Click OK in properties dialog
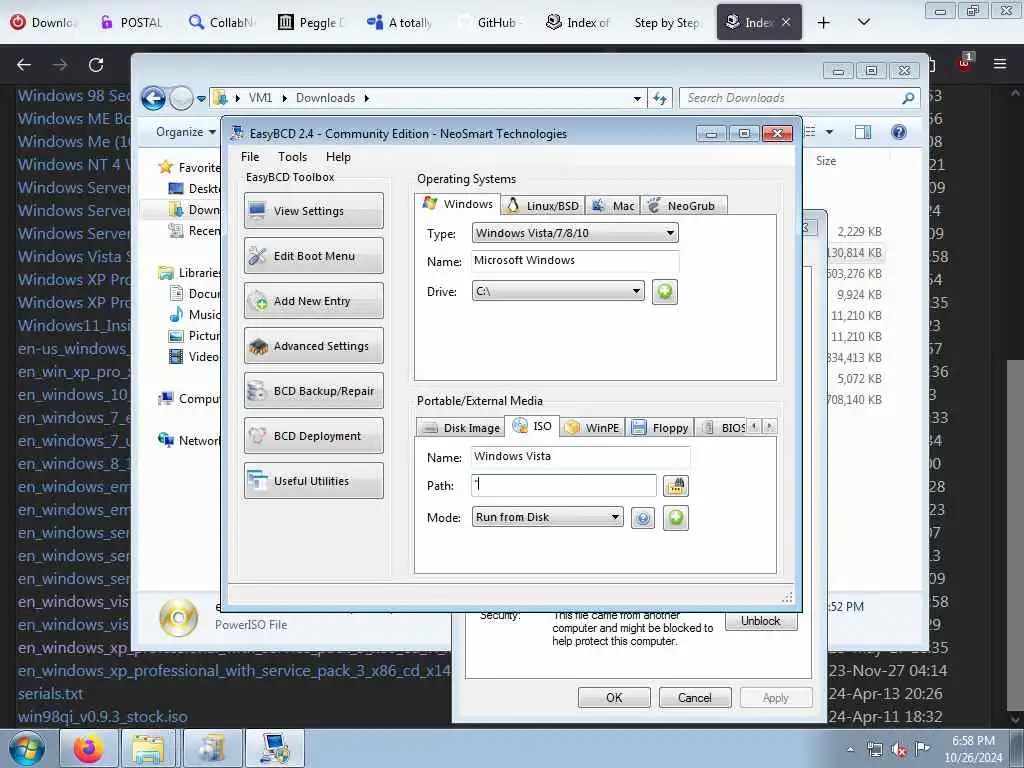 (x=614, y=697)
